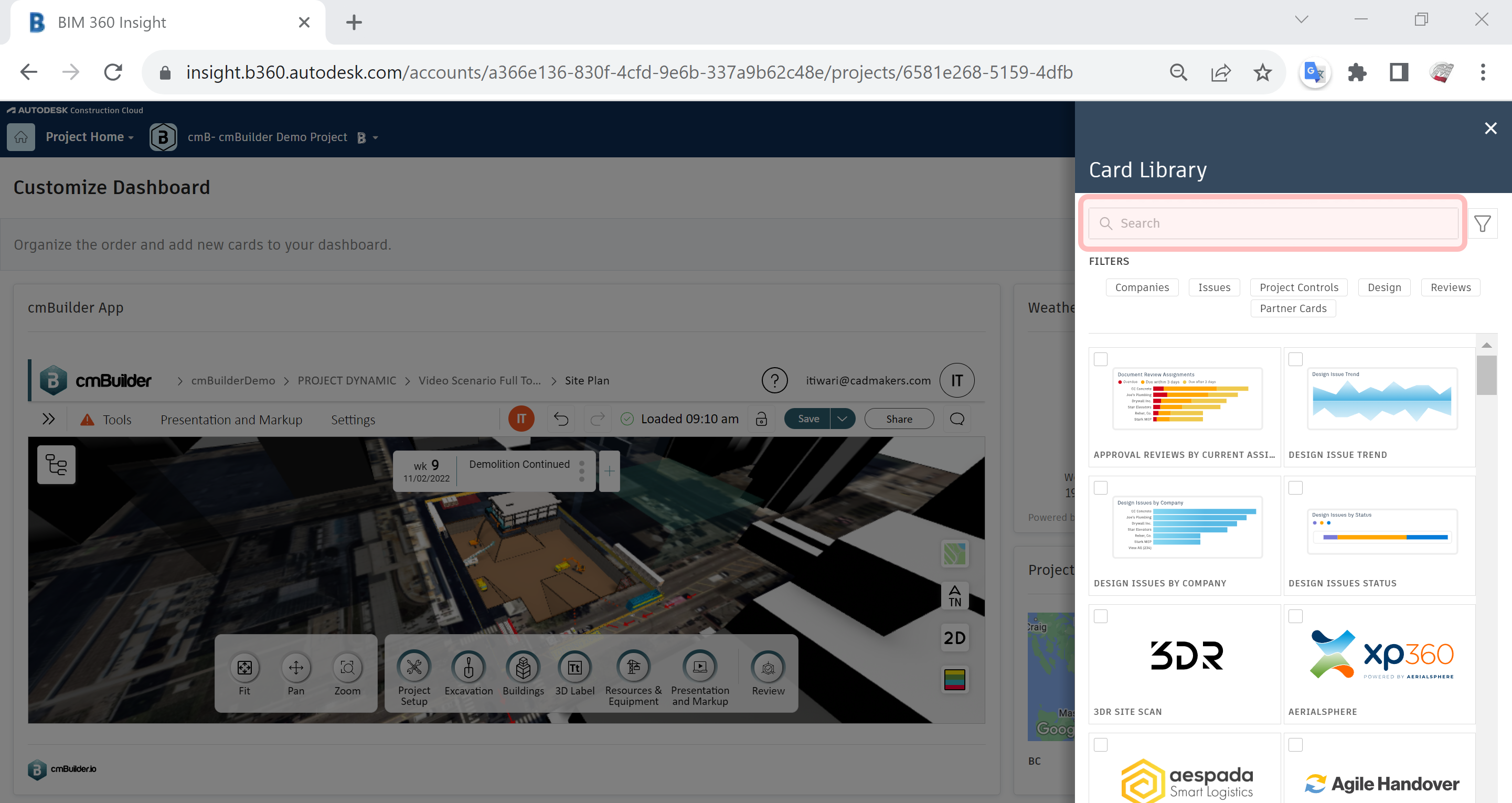Image resolution: width=1512 pixels, height=803 pixels.
Task: Open the Card Library filter funnel
Action: pyautogui.click(x=1483, y=223)
